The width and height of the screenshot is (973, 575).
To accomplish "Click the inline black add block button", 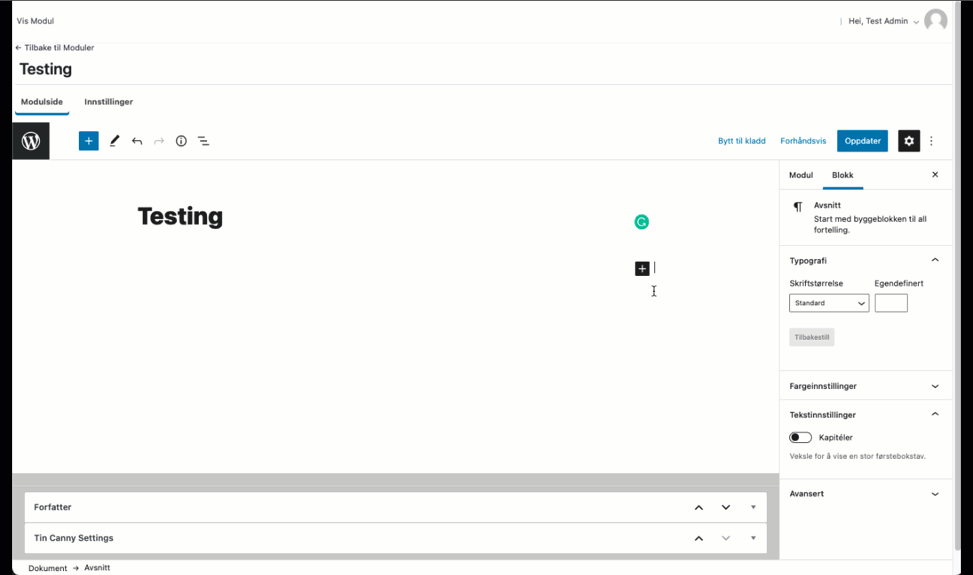I will pos(642,268).
